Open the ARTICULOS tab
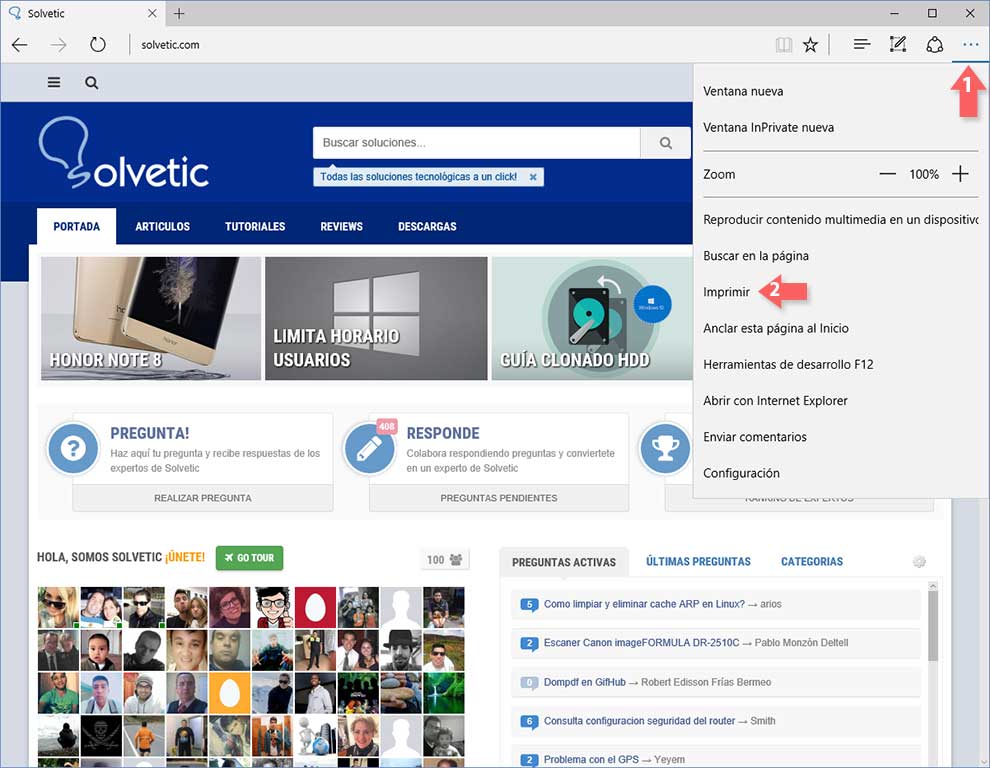 pos(162,226)
